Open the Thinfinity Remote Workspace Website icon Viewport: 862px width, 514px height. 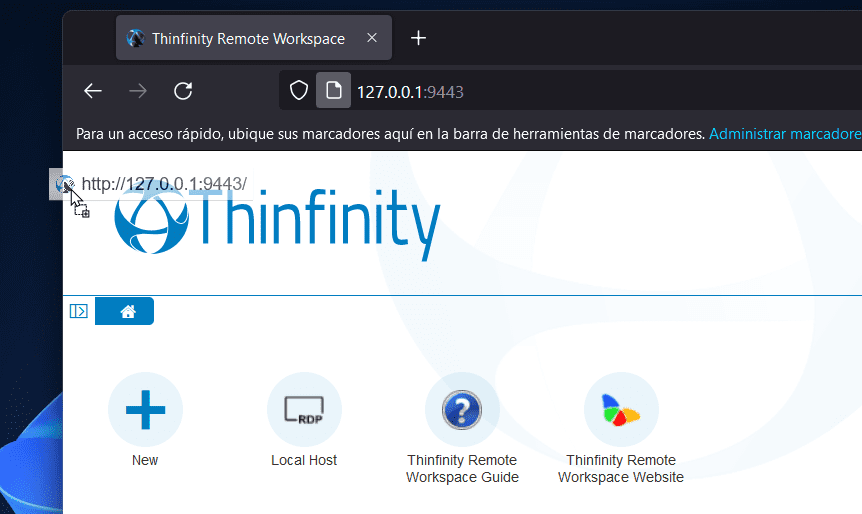tap(621, 410)
